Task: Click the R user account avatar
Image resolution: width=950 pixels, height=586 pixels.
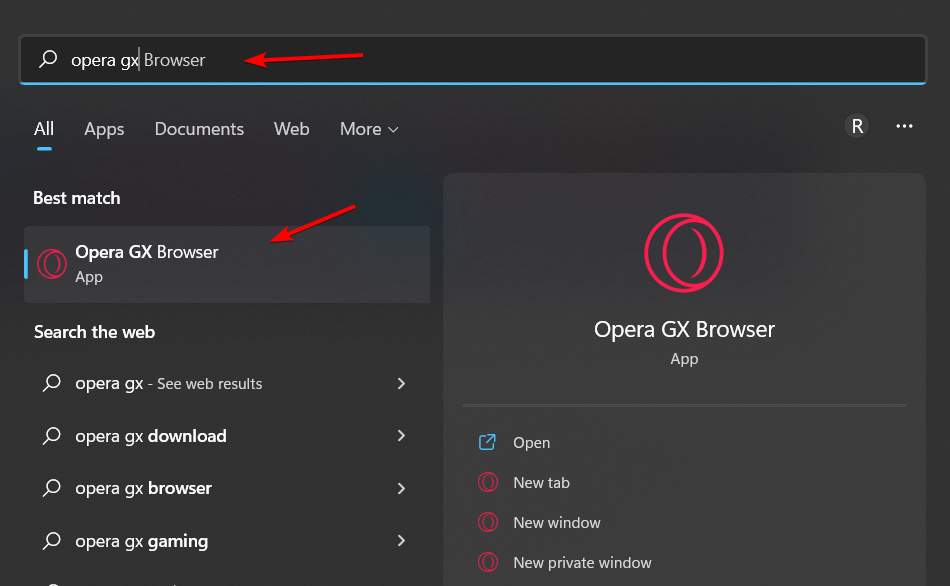Action: (857, 126)
